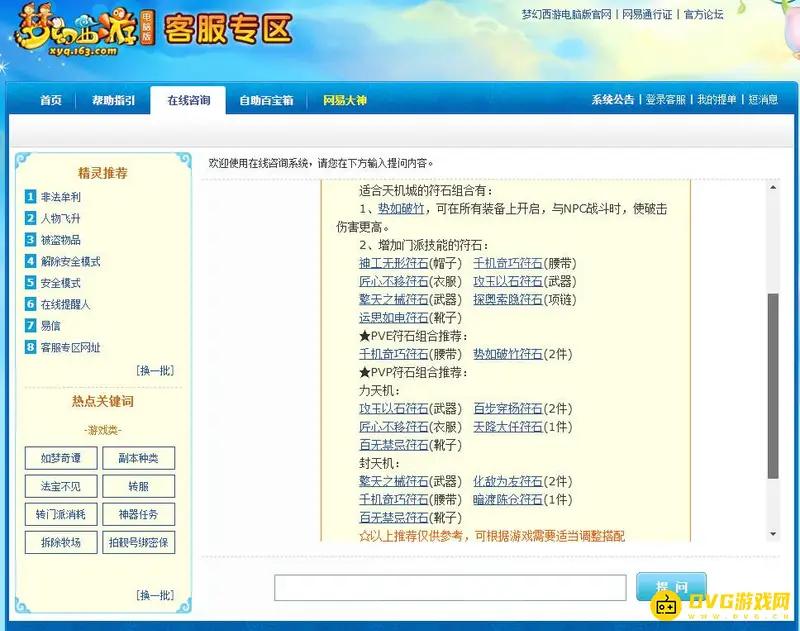The height and width of the screenshot is (631, 800).
Task: Click the 拆除牧场 keyword button
Action: pyautogui.click(x=61, y=542)
